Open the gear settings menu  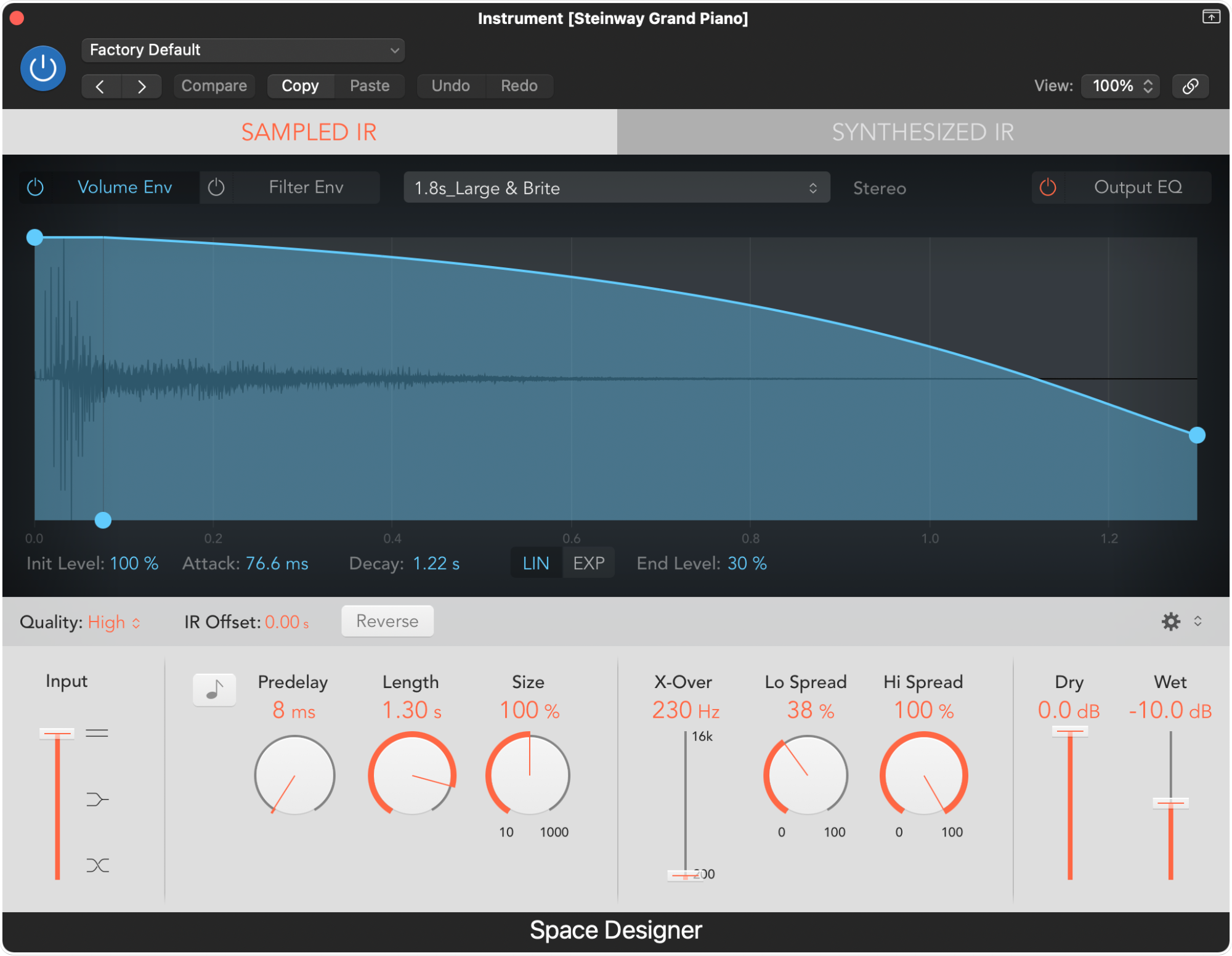click(x=1170, y=622)
